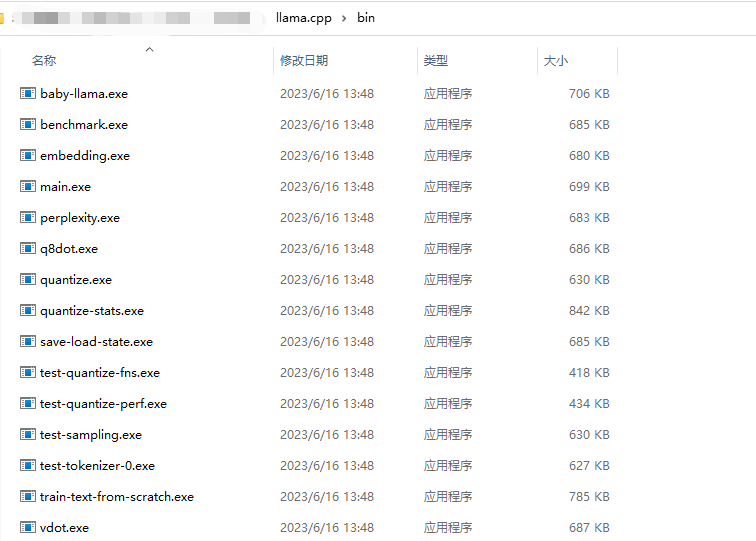Click the baby-llama.exe file icon
This screenshot has height=541, width=756.
pos(27,93)
